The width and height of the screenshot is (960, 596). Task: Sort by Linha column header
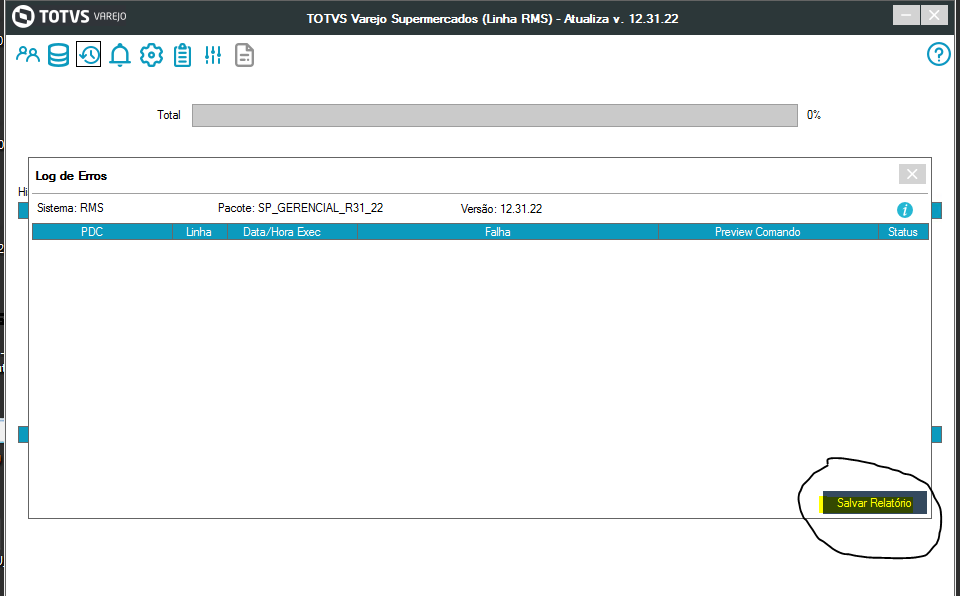click(x=199, y=232)
